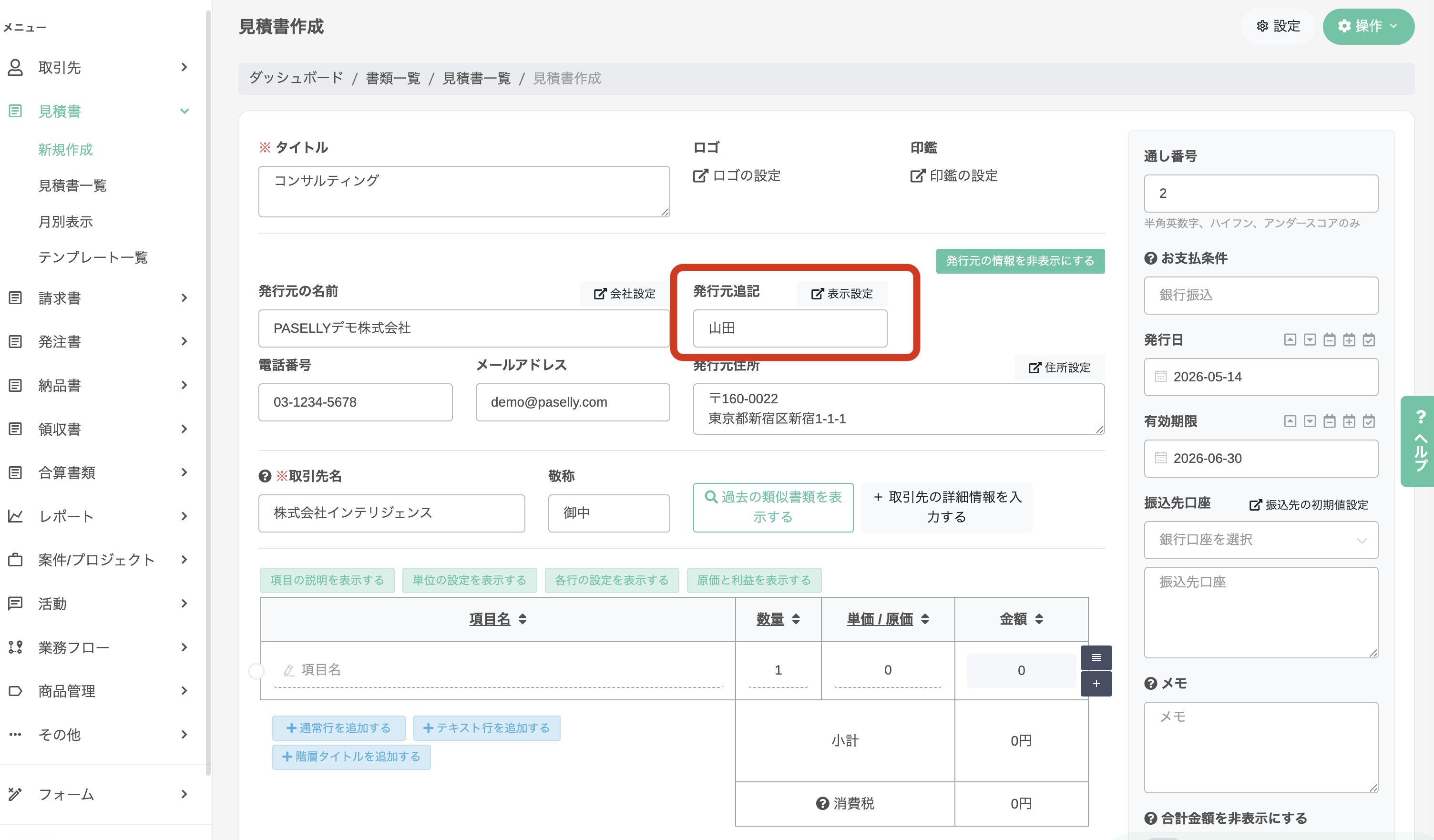Click the help icon next to お支払条件
The height and width of the screenshot is (840, 1434).
pos(1151,258)
